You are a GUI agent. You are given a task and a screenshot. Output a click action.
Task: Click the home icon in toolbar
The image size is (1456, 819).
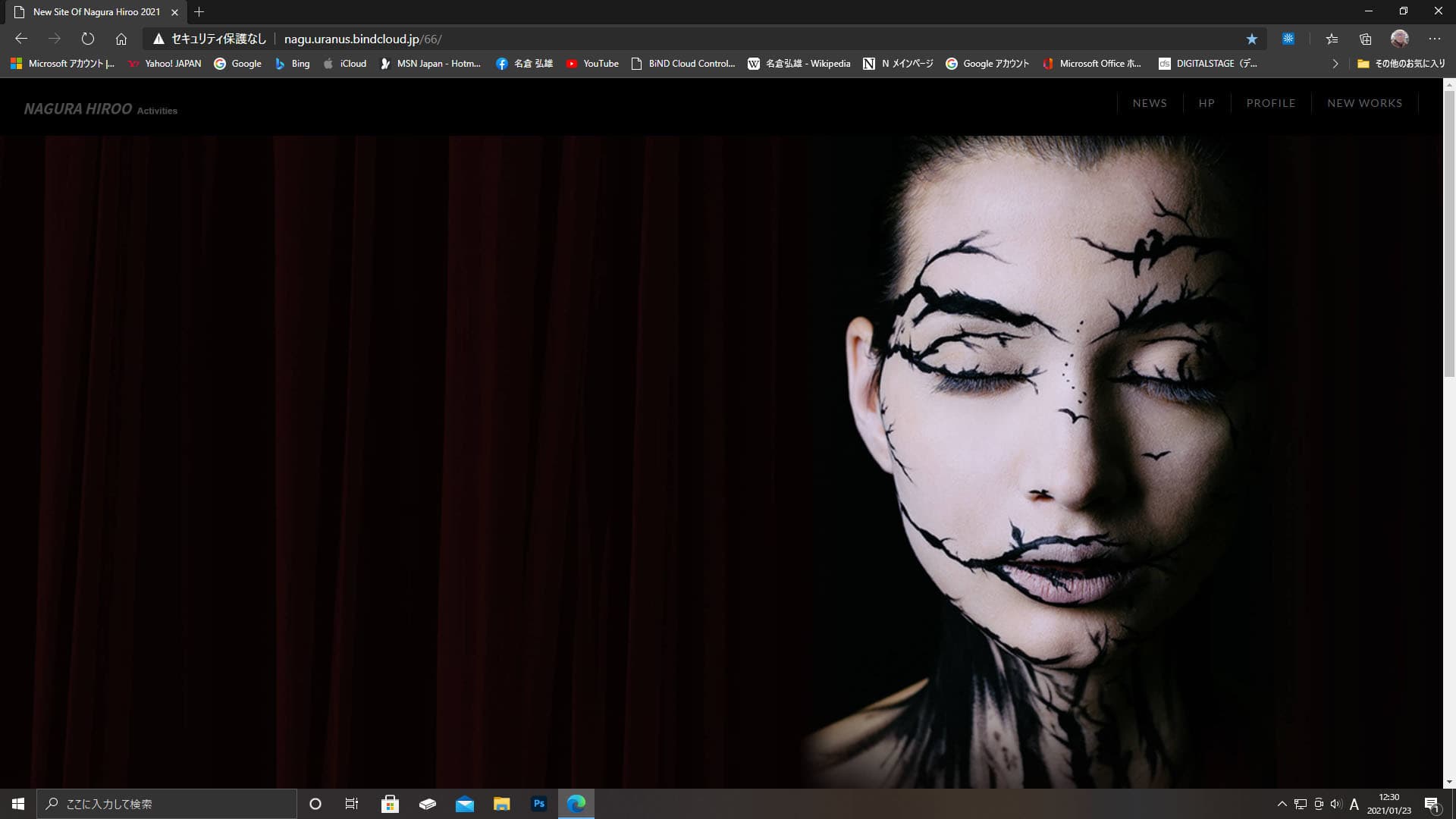coord(121,39)
